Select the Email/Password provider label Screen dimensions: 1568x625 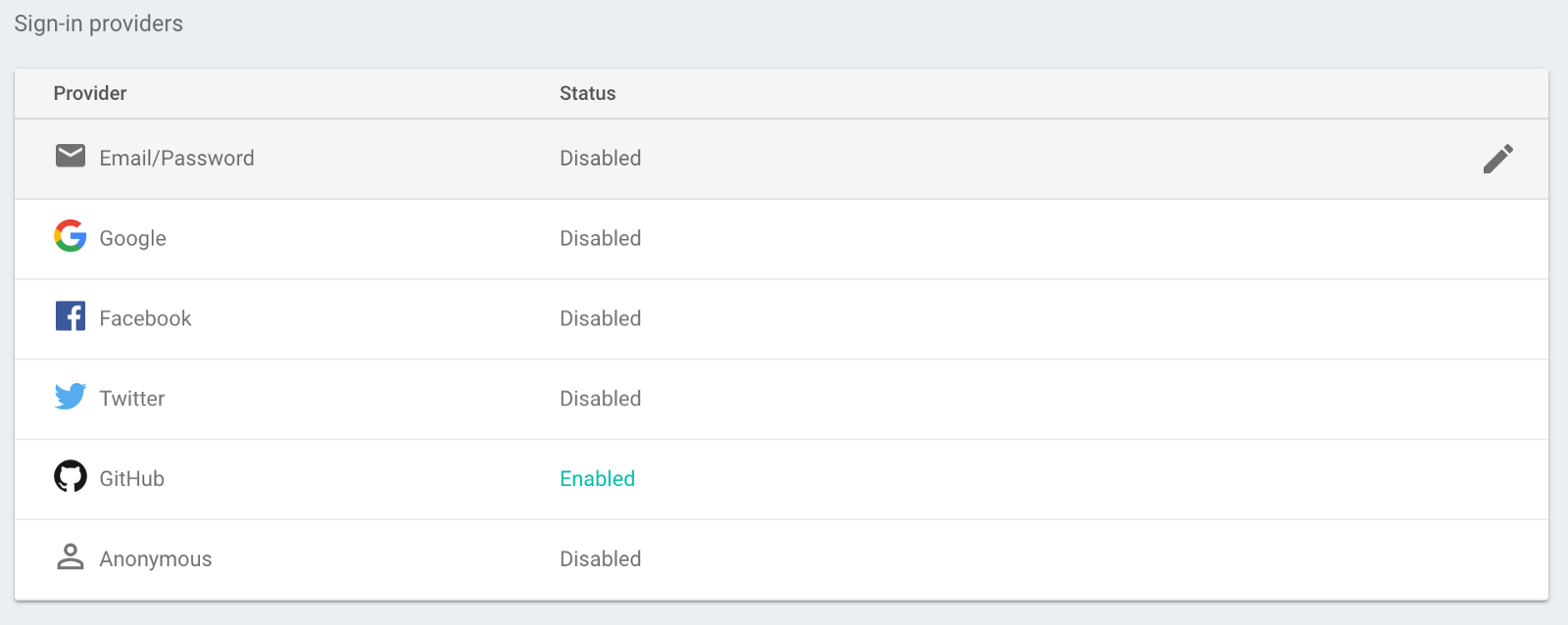coord(176,159)
